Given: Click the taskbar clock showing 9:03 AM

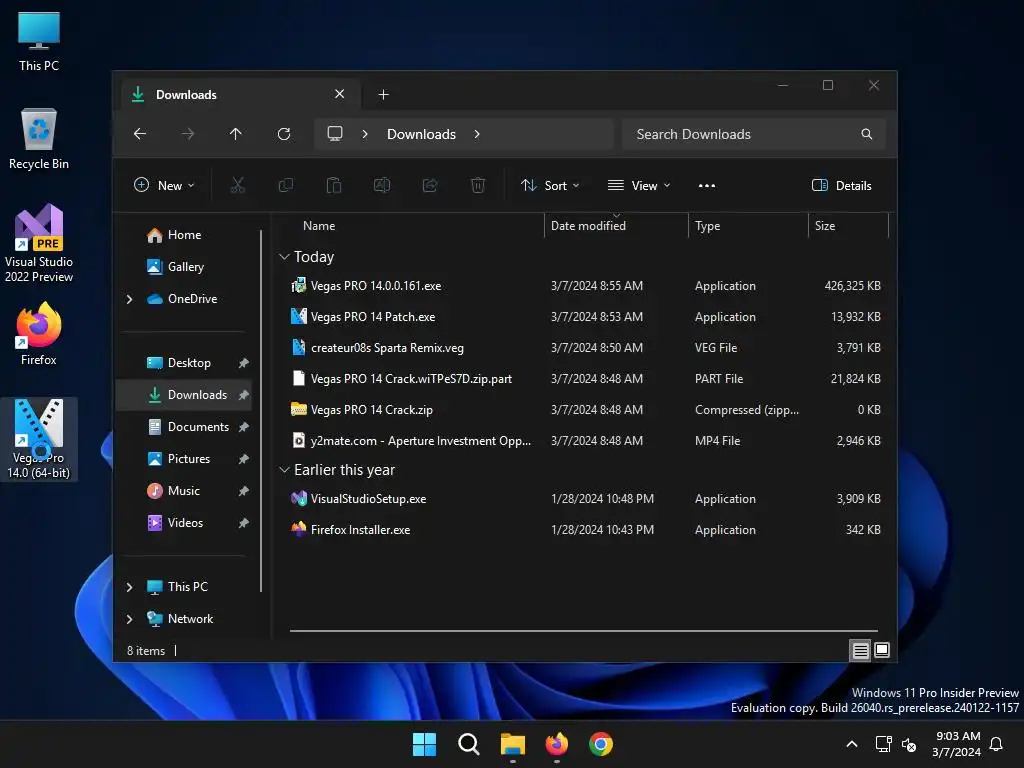Looking at the screenshot, I should [957, 744].
